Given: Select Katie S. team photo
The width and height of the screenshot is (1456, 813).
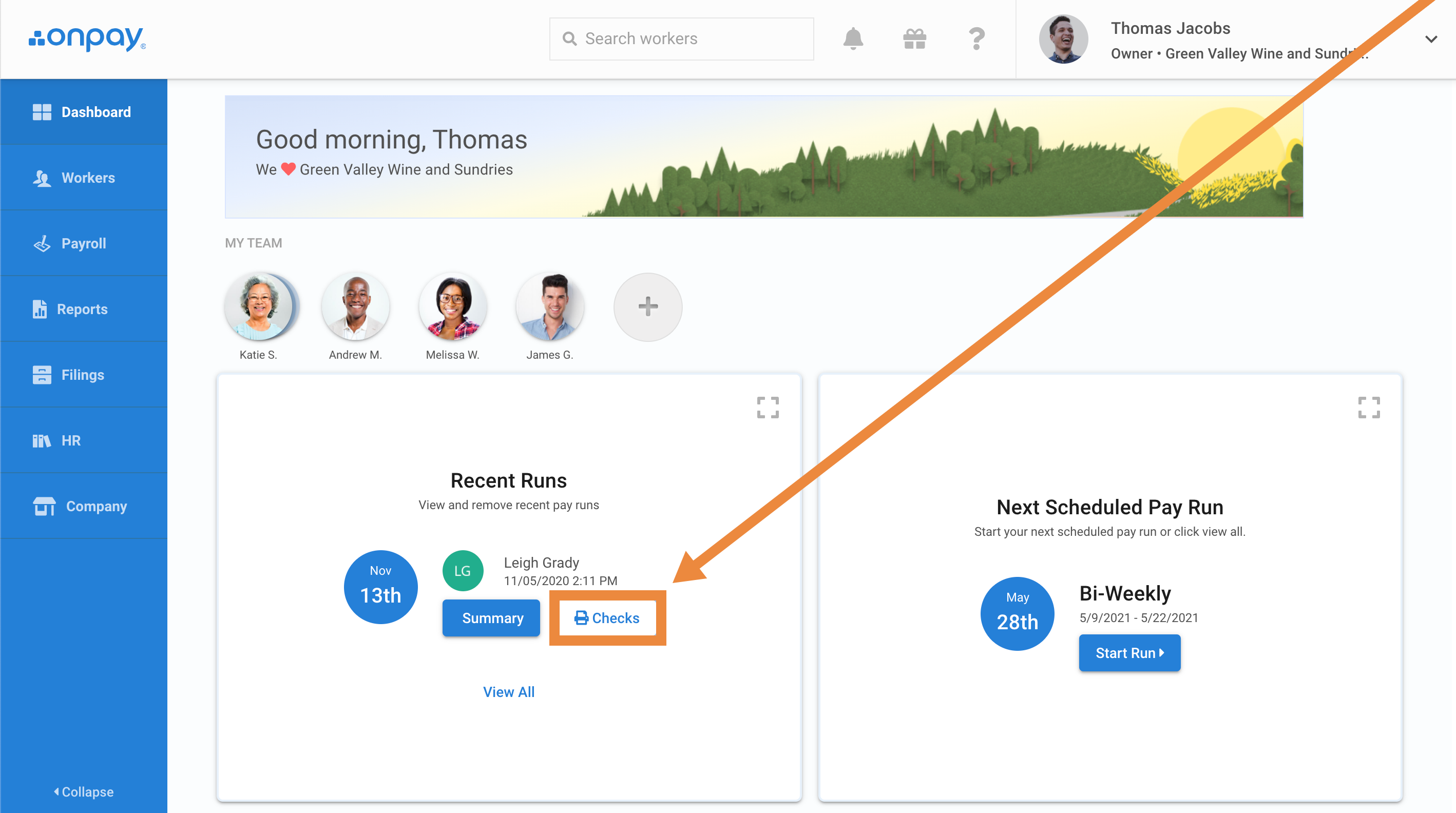Looking at the screenshot, I should [x=258, y=307].
